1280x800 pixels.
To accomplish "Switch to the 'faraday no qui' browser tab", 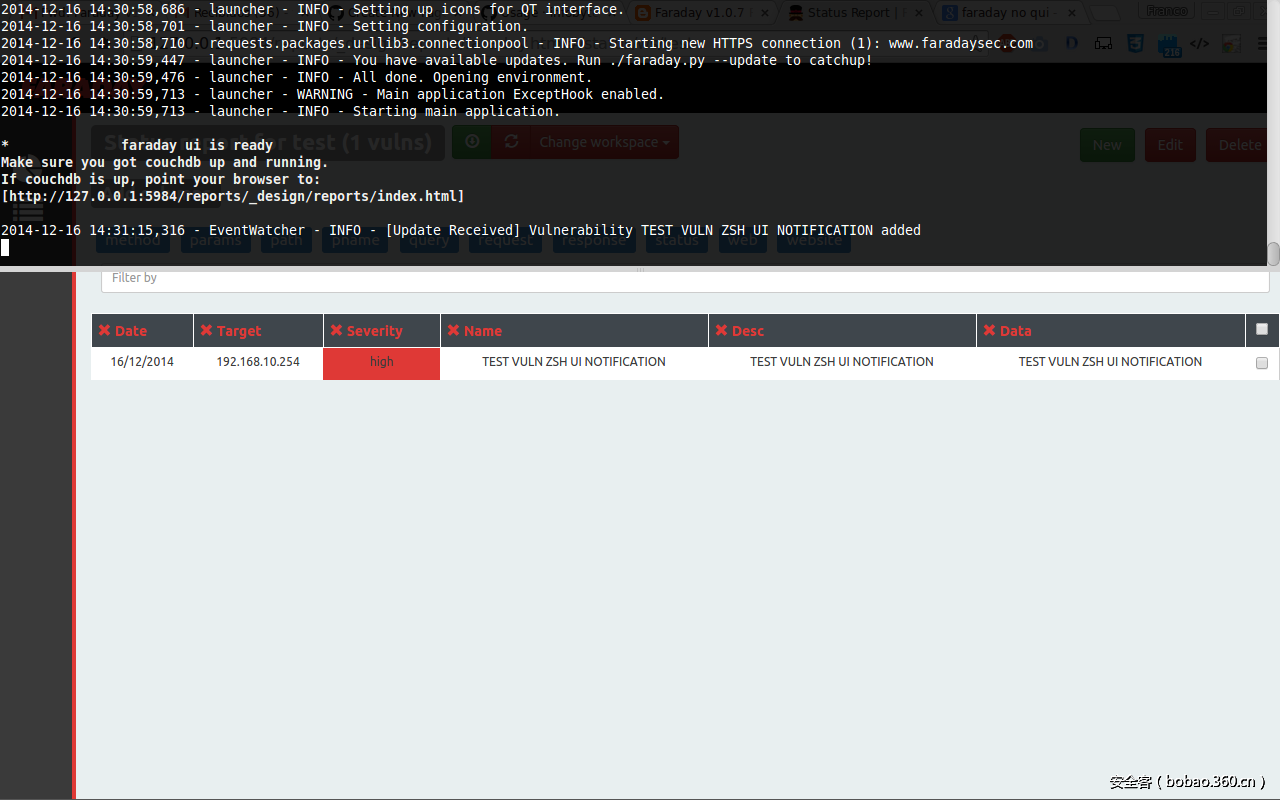I will point(1010,13).
